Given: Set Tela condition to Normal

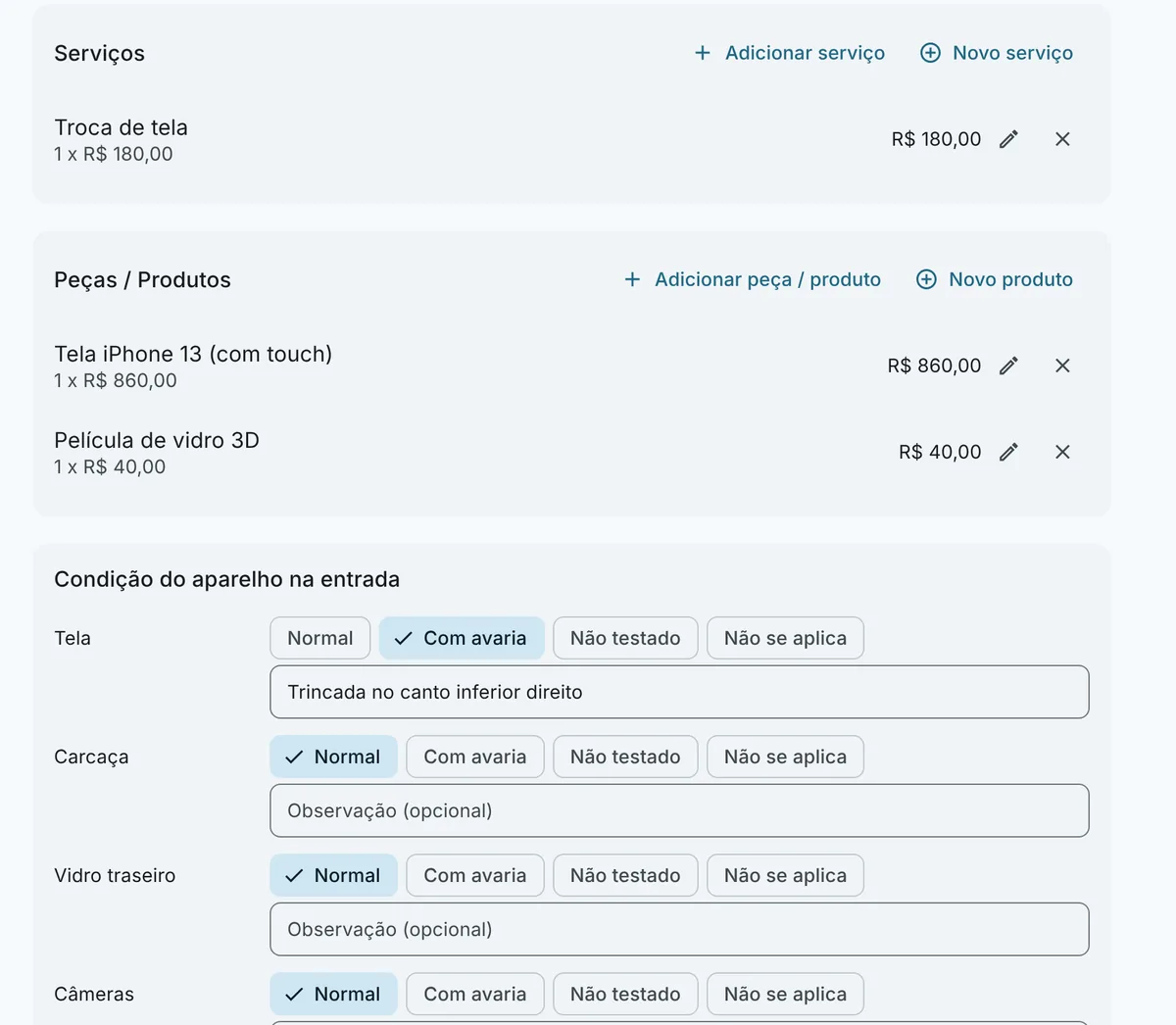Looking at the screenshot, I should pyautogui.click(x=320, y=638).
